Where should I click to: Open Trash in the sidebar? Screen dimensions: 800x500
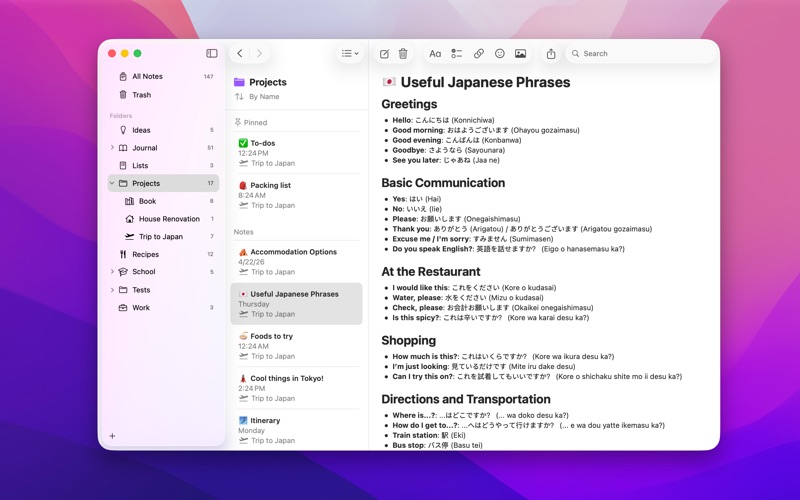163,95
